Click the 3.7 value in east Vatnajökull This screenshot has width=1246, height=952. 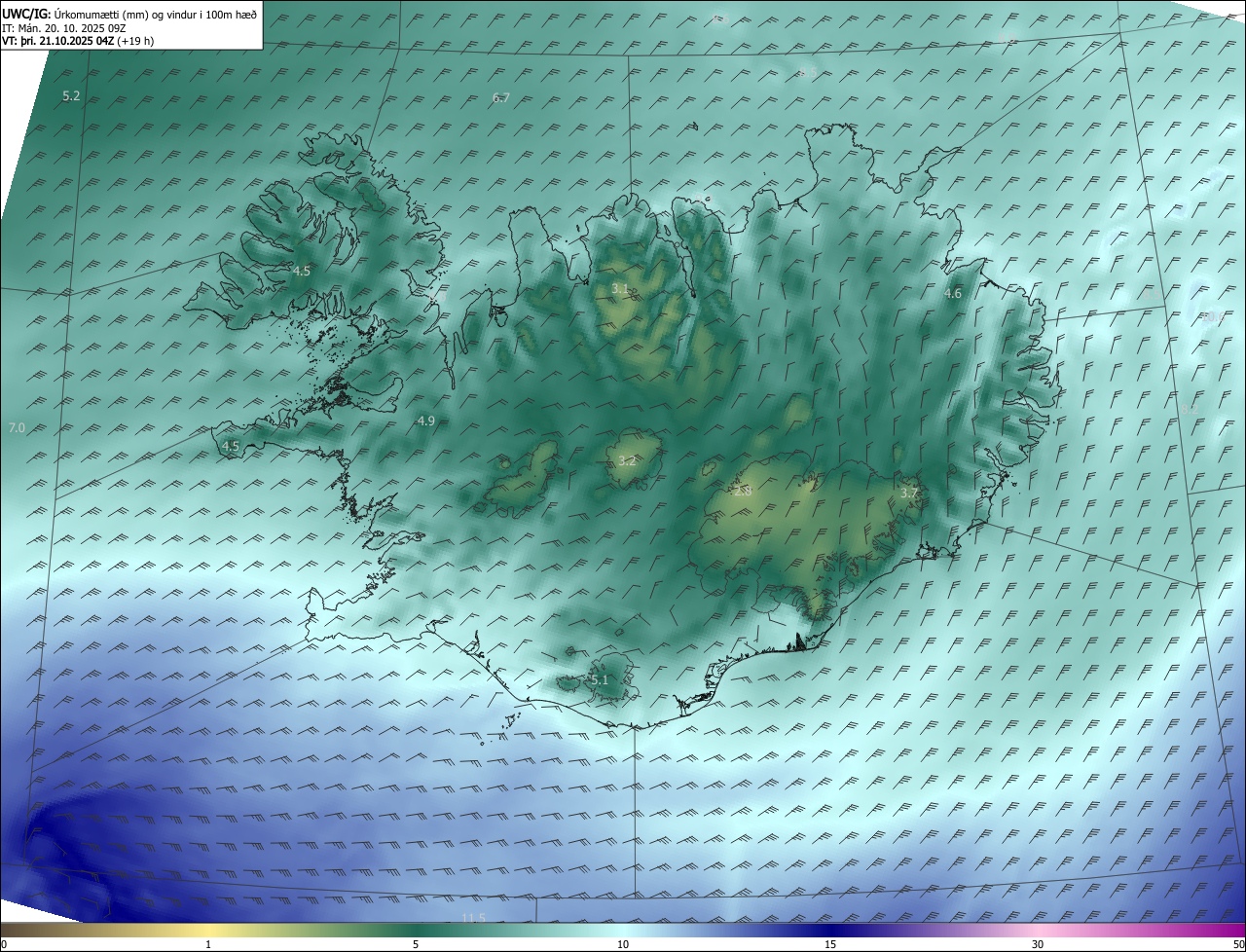pyautogui.click(x=909, y=494)
